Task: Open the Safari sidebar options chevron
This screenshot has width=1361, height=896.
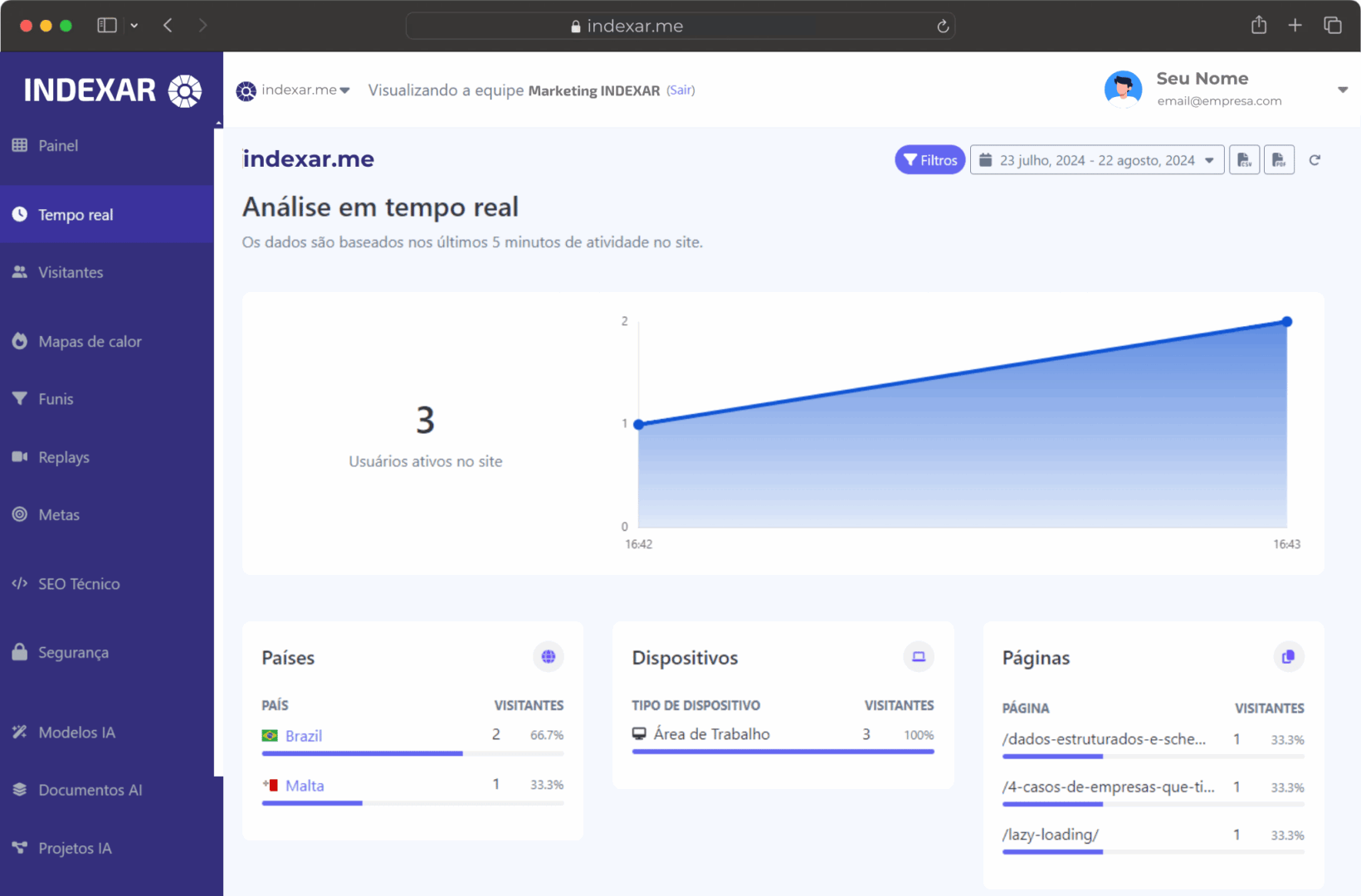Action: tap(134, 26)
